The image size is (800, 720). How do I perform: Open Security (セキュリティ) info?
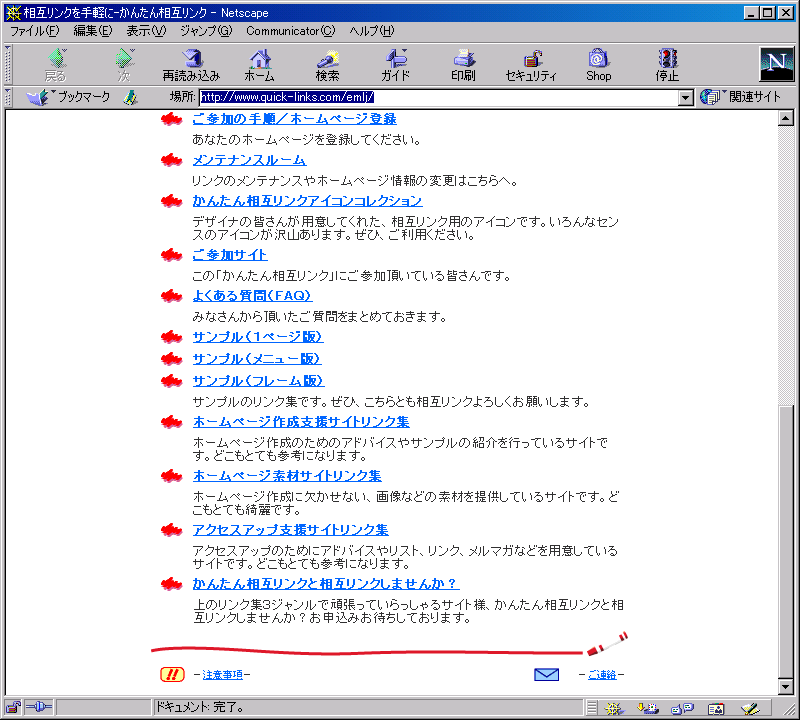point(531,65)
